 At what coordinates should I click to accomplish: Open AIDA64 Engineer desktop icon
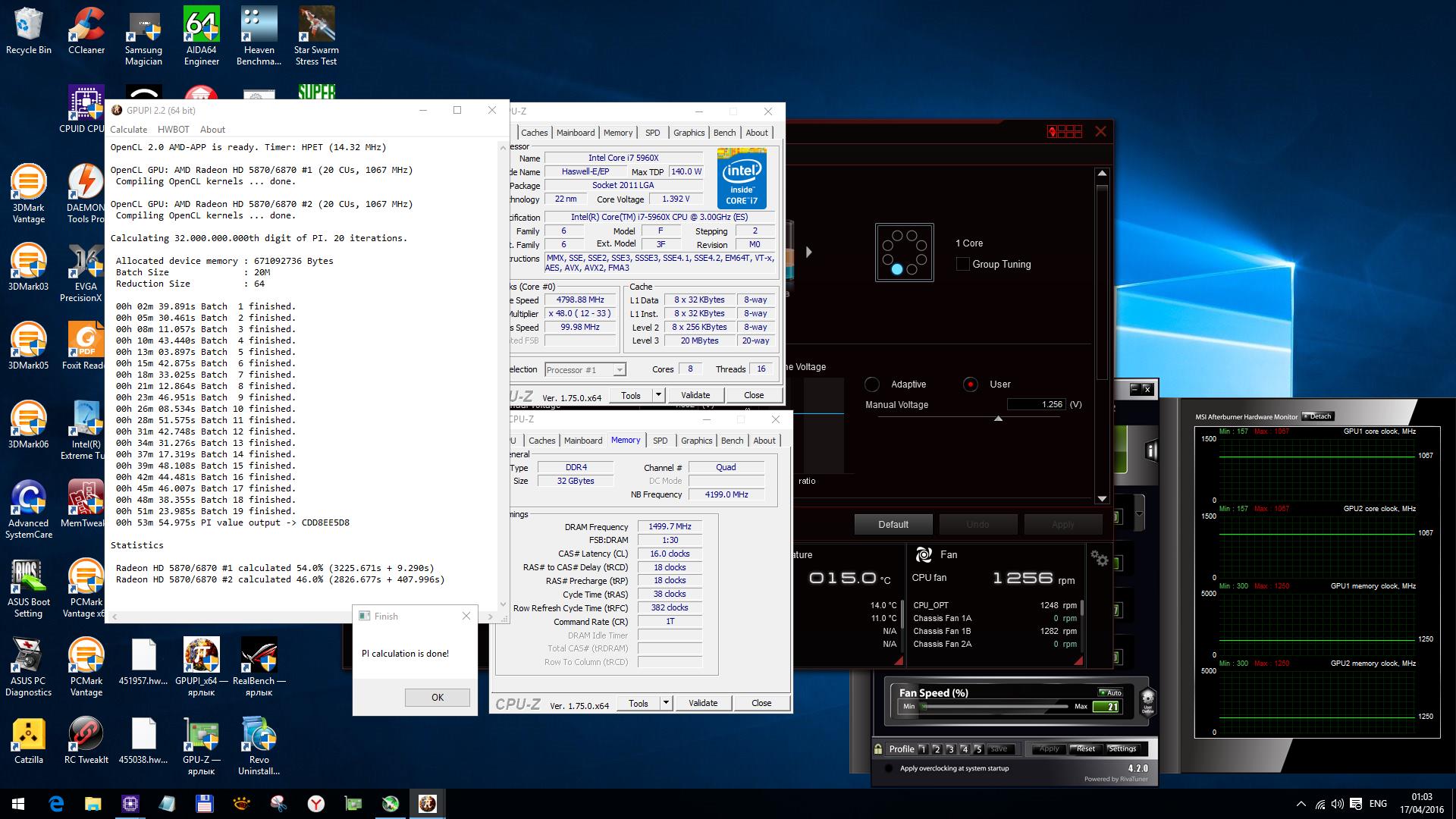(x=202, y=36)
